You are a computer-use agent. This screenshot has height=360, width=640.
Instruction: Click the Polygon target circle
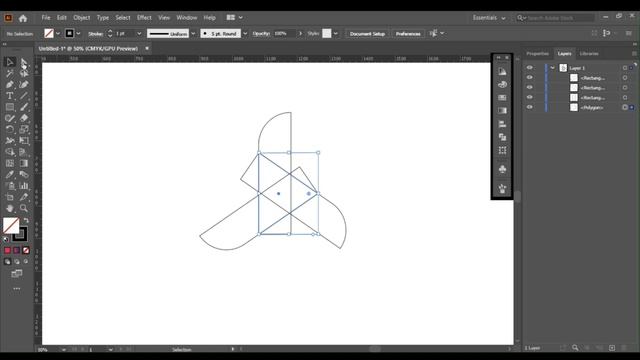(625, 107)
